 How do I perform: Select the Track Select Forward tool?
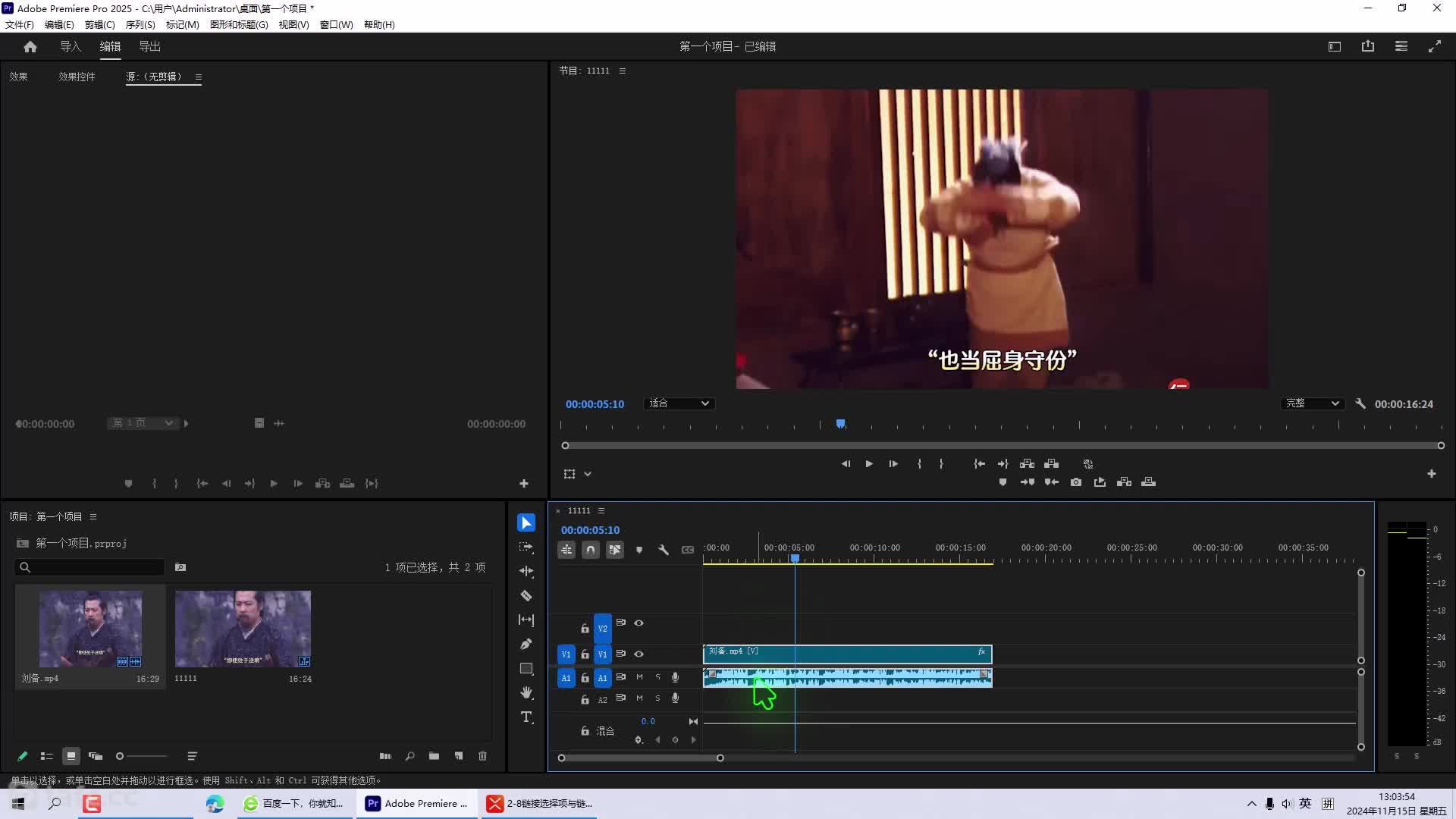(x=526, y=547)
